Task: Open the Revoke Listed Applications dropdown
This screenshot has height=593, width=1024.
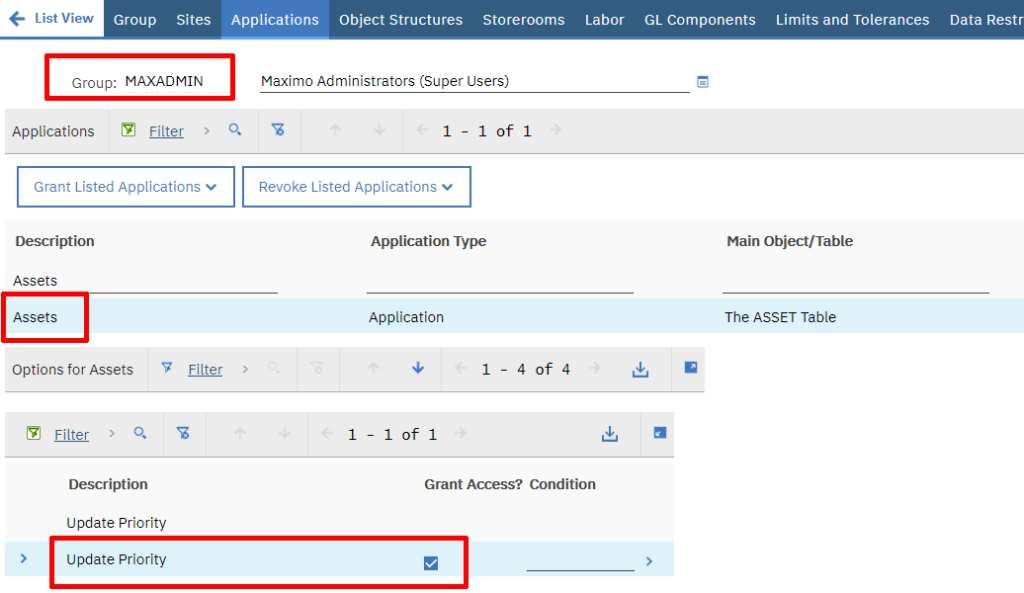Action: click(x=356, y=187)
